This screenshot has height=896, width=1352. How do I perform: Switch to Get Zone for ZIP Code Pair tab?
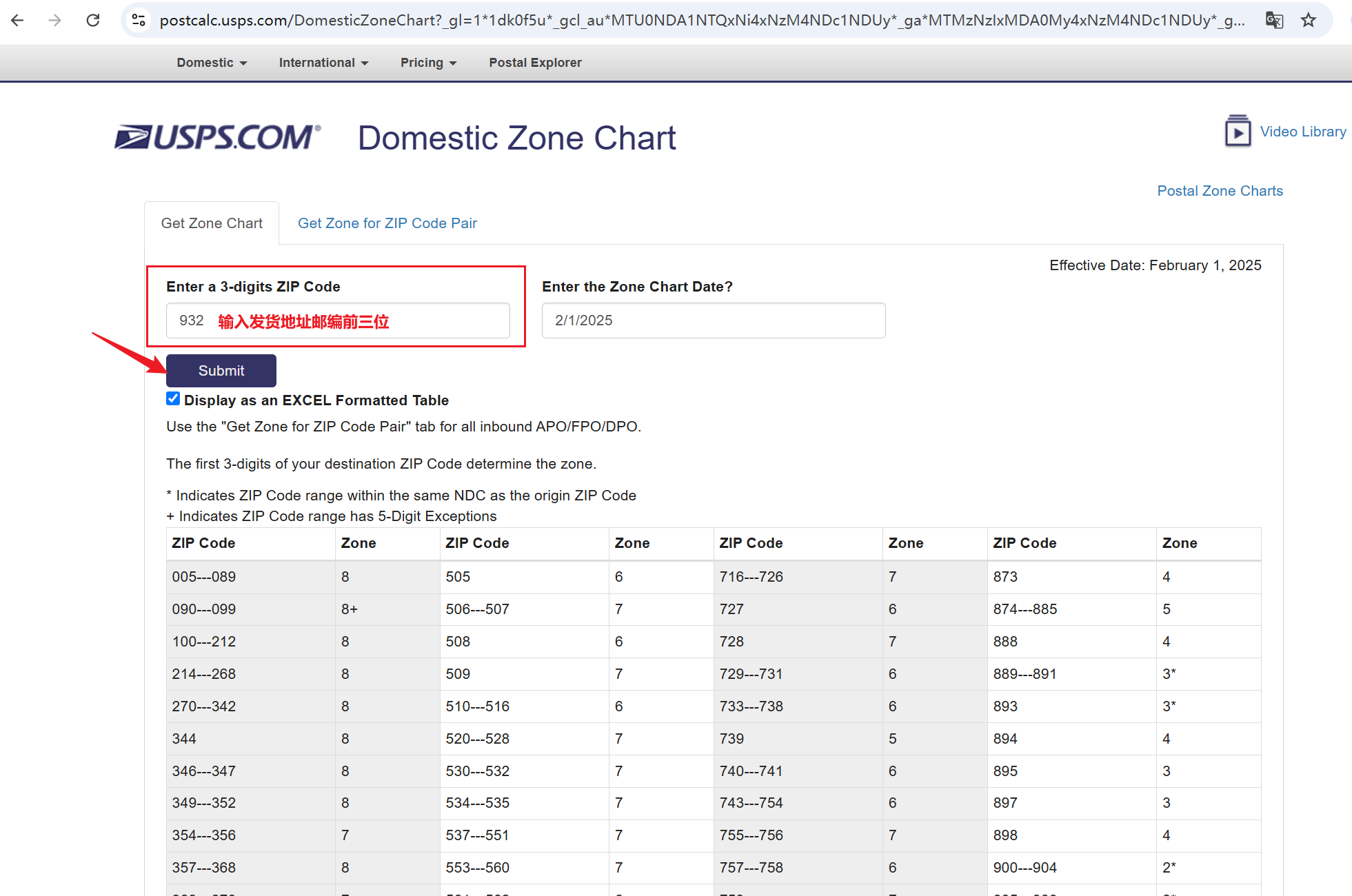pos(387,223)
